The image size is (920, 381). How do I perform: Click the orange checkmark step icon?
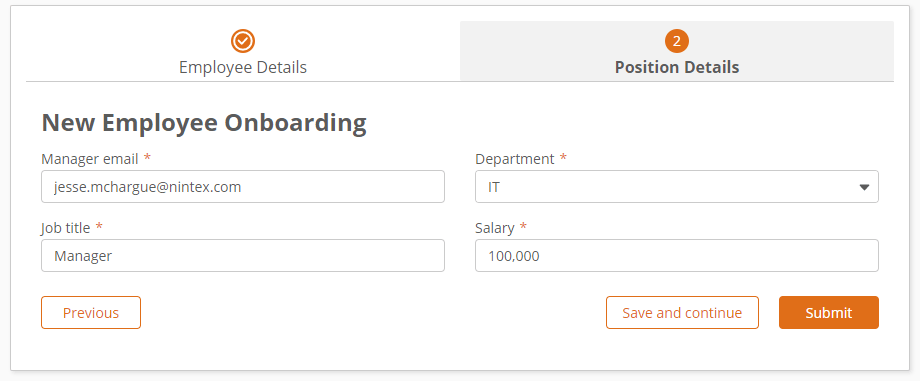(243, 41)
